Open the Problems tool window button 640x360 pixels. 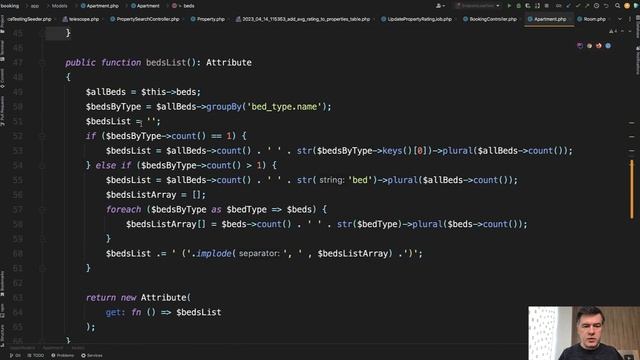pyautogui.click(x=62, y=356)
